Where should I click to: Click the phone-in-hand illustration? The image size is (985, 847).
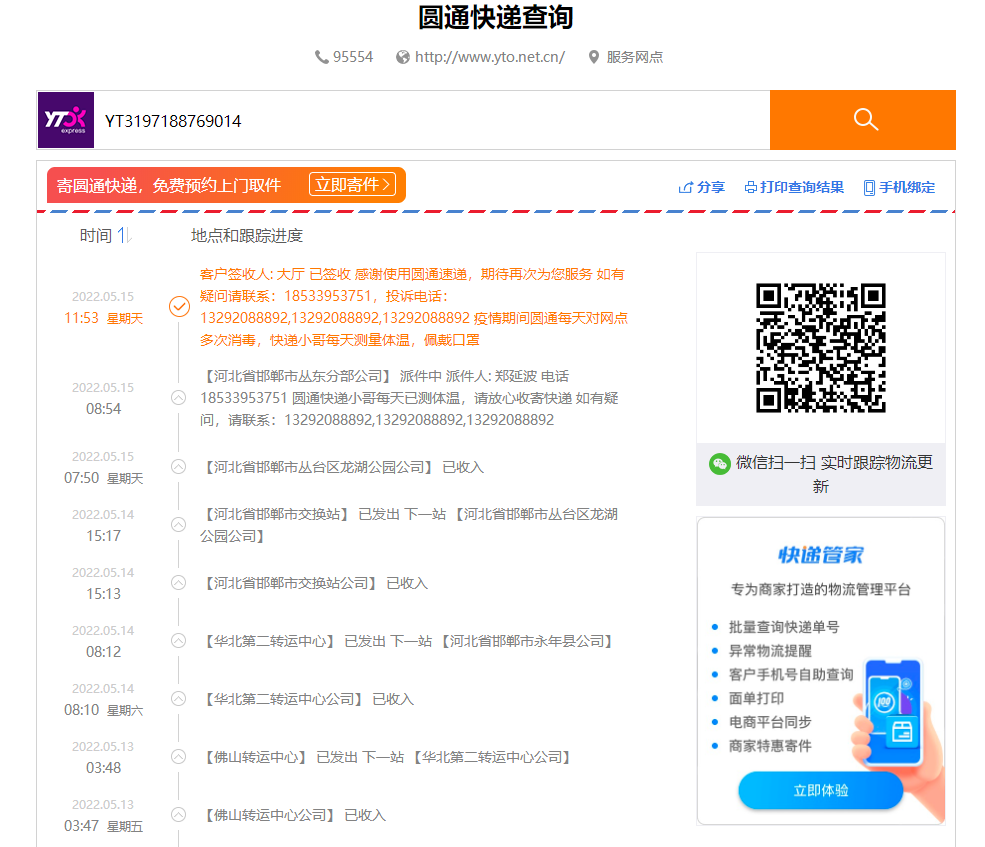(x=897, y=738)
